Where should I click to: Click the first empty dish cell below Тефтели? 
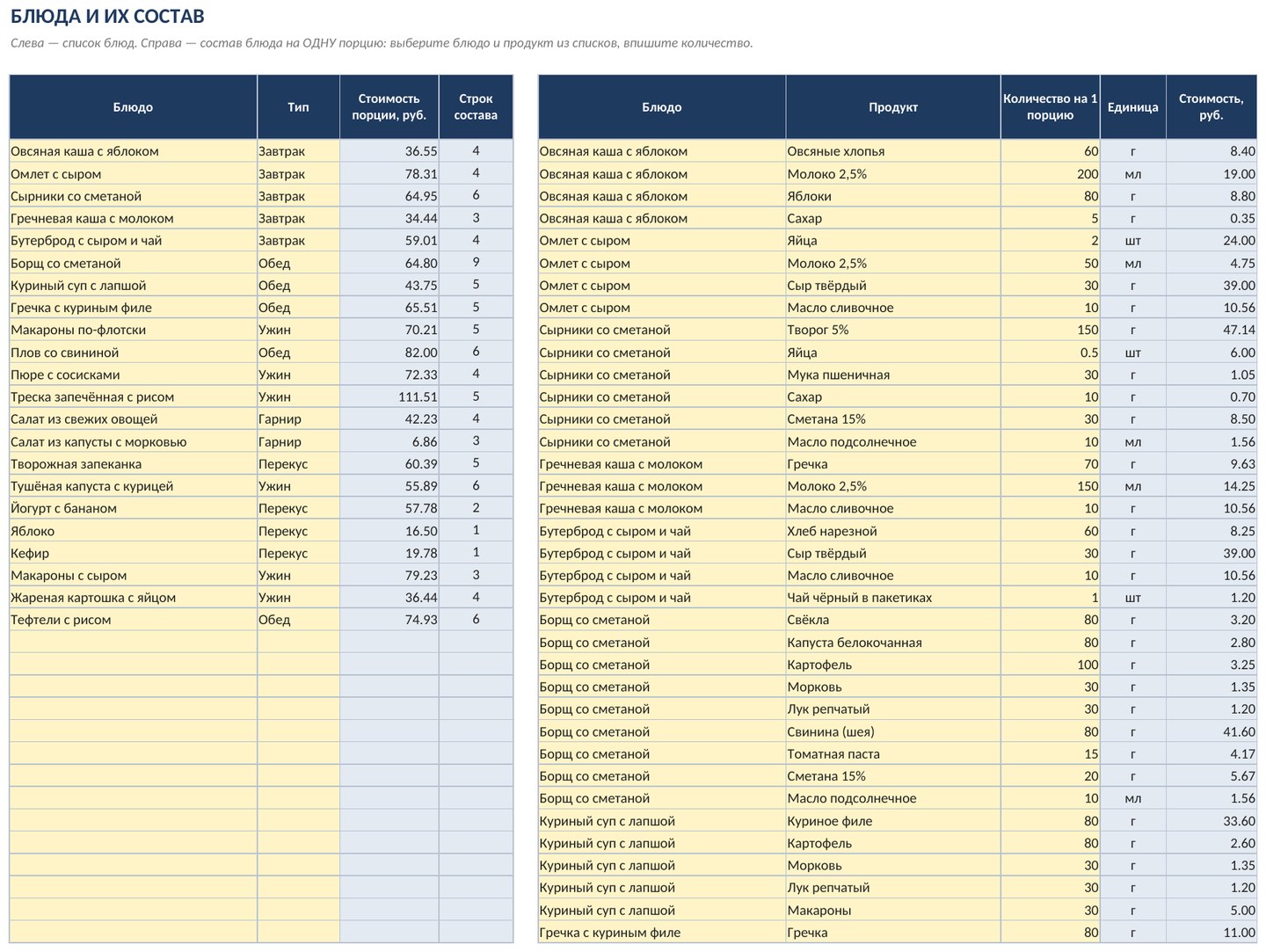point(133,643)
